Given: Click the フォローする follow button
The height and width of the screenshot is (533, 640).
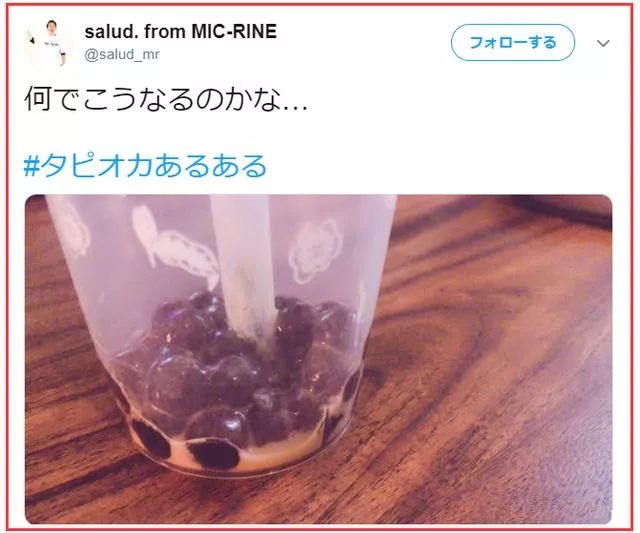Looking at the screenshot, I should coord(513,42).
